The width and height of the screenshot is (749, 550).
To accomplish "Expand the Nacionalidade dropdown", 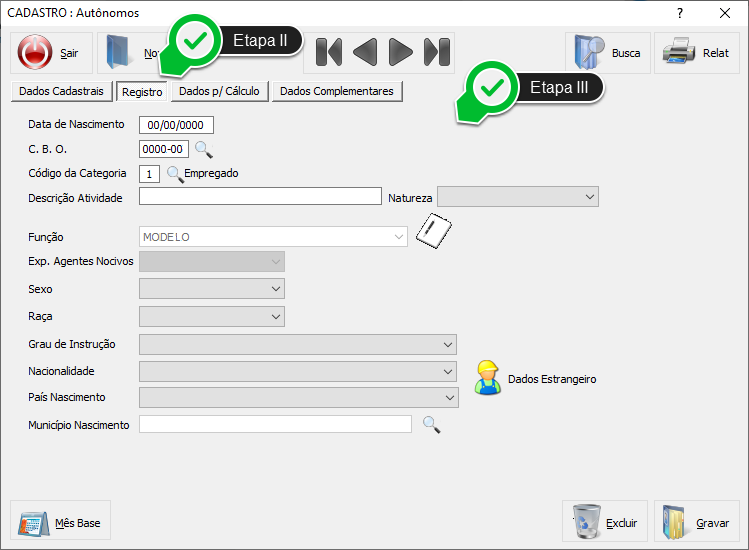I will pyautogui.click(x=448, y=371).
